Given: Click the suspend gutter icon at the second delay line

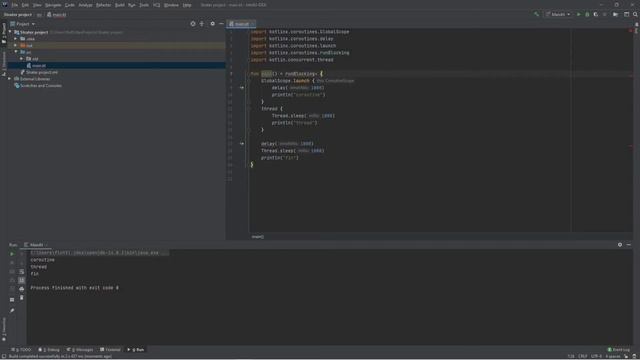Looking at the screenshot, I should pos(242,144).
